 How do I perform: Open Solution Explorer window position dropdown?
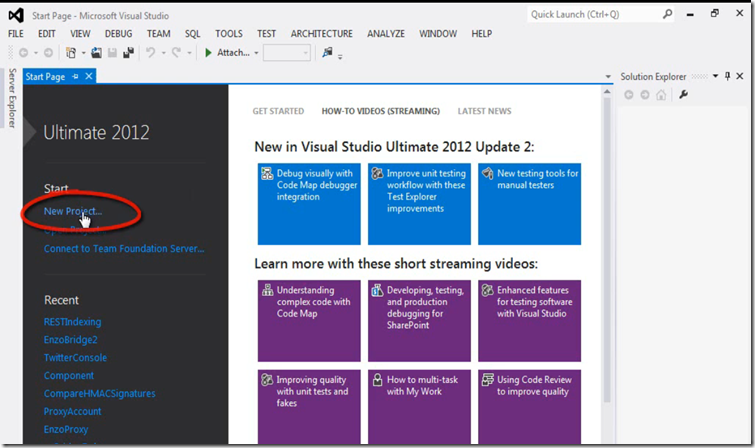tap(716, 76)
